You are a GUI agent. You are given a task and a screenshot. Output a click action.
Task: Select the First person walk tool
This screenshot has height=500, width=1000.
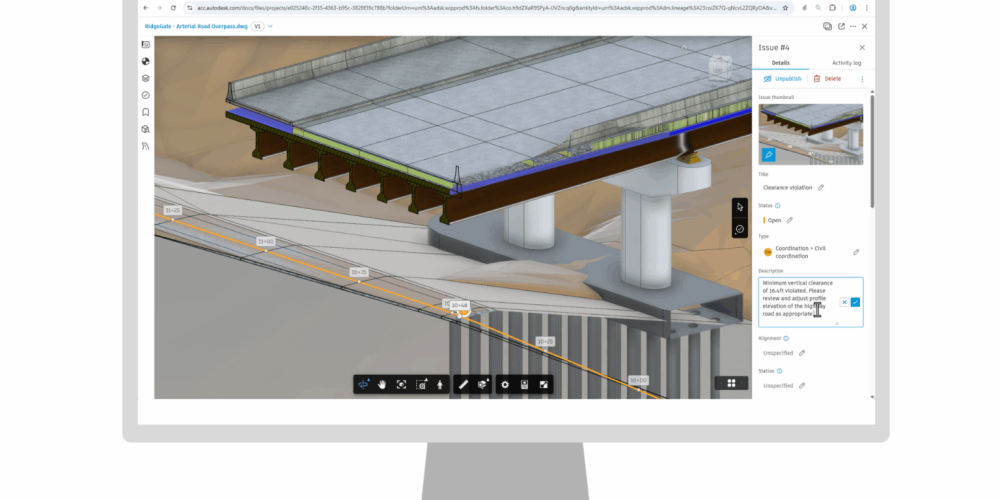click(x=438, y=384)
